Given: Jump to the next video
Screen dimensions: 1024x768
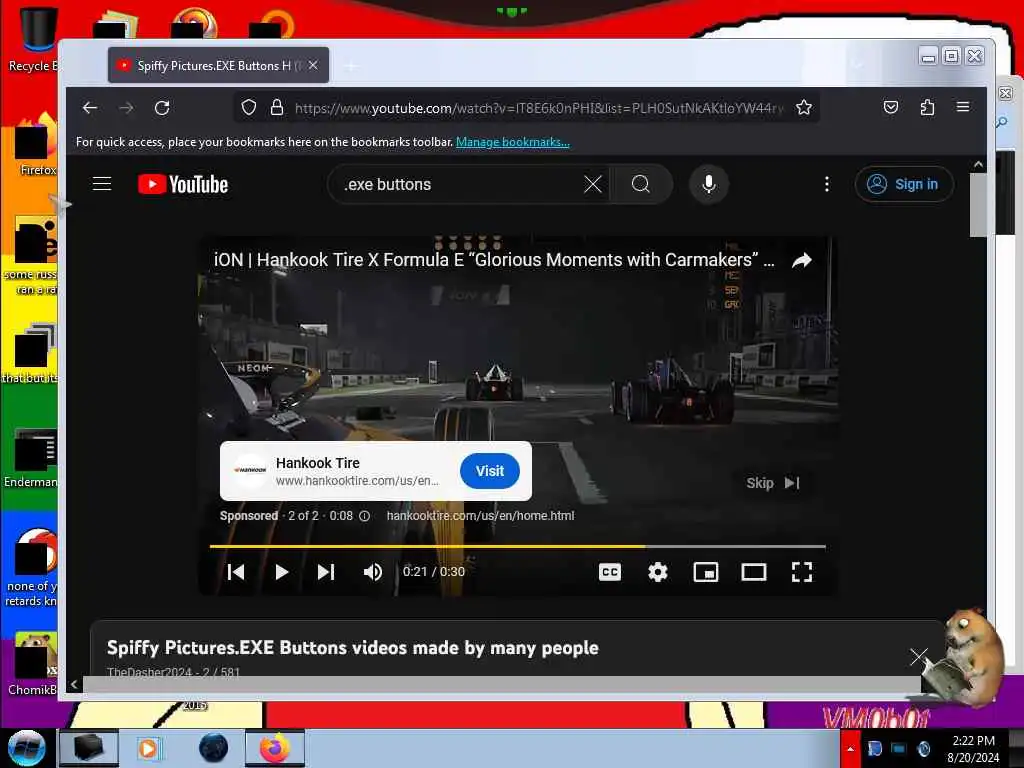Looking at the screenshot, I should pos(326,572).
